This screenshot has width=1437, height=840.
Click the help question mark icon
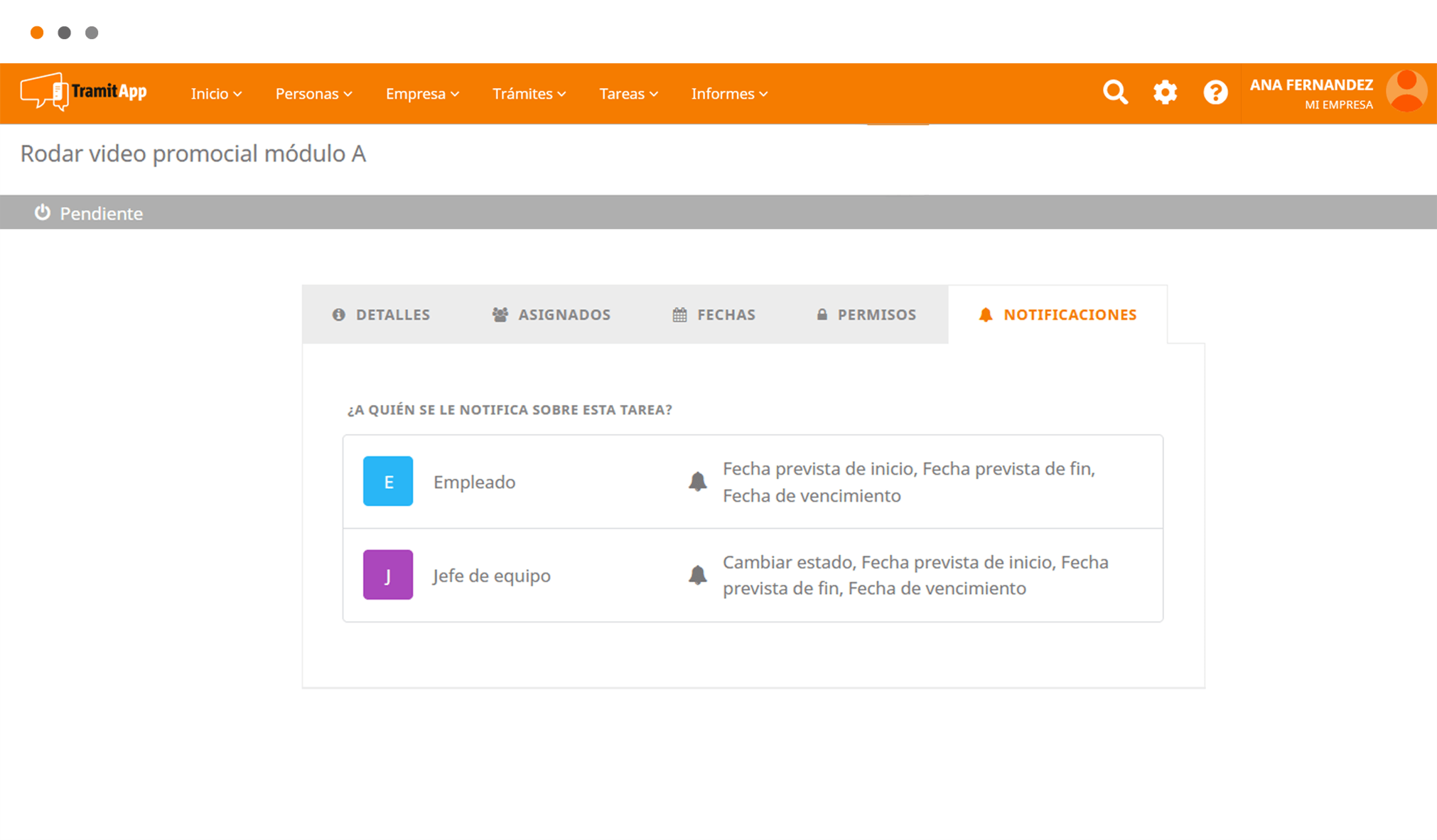coord(1215,92)
